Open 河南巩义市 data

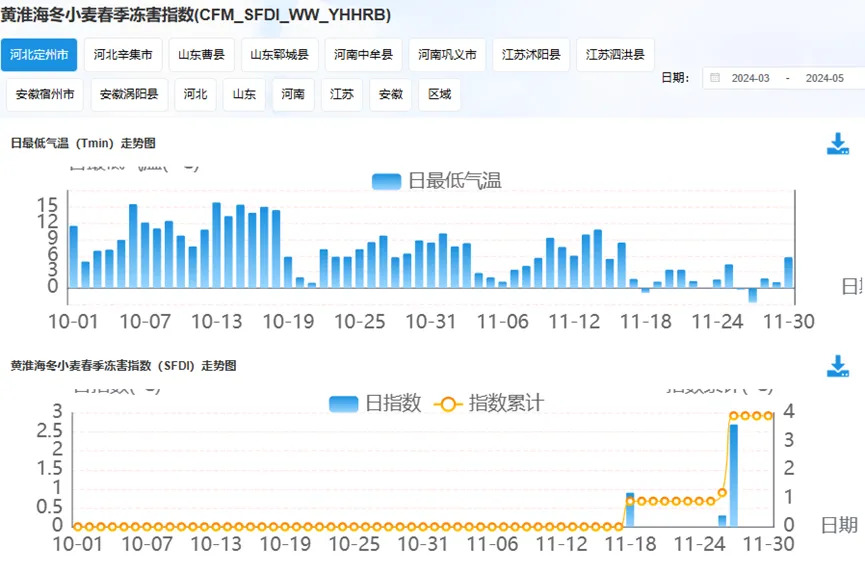447,55
